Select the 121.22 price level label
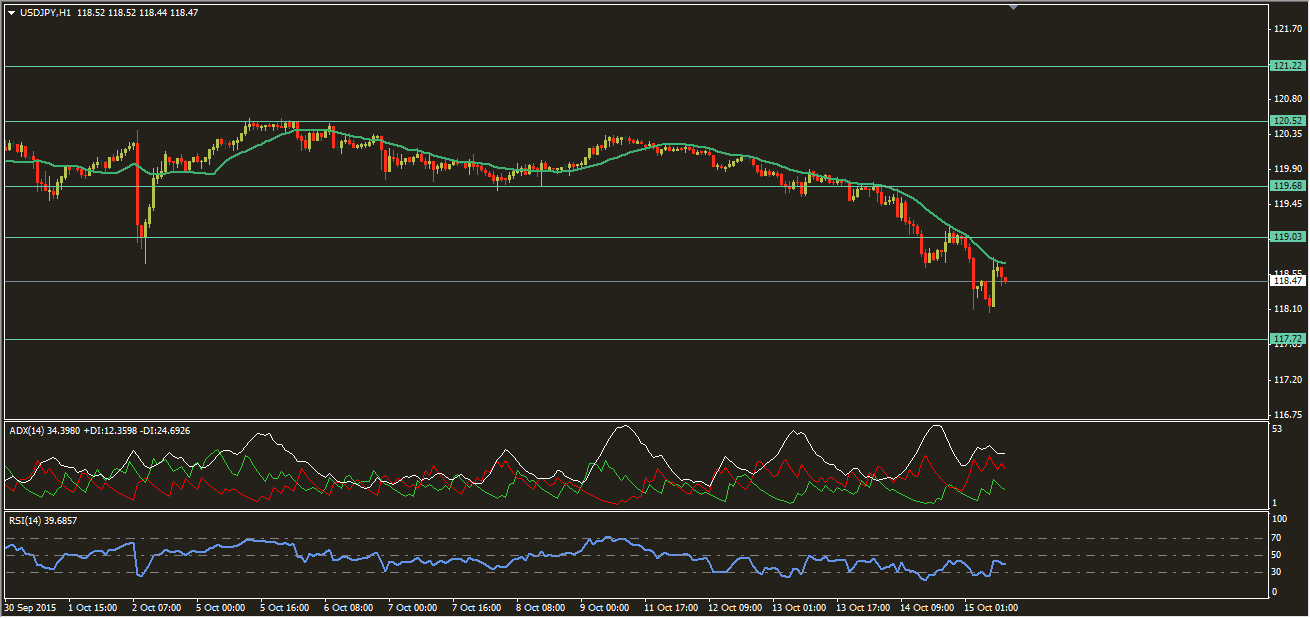 pos(1287,66)
